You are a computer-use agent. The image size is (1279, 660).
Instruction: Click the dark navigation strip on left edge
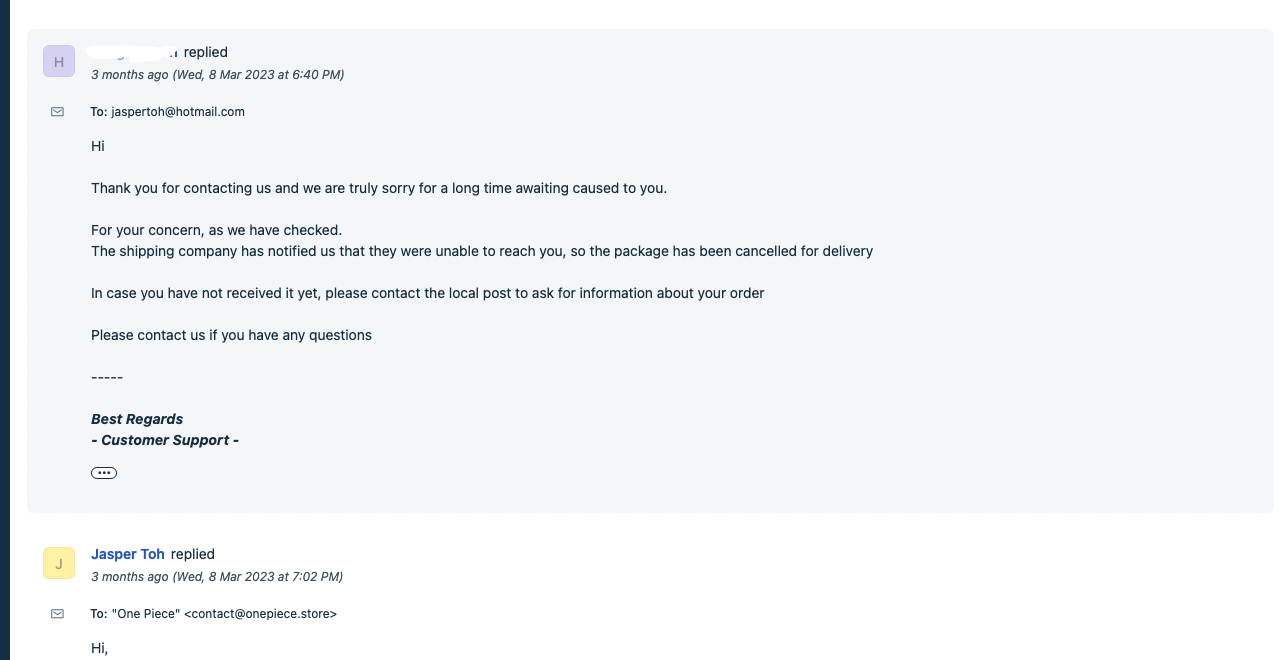[x=4, y=330]
